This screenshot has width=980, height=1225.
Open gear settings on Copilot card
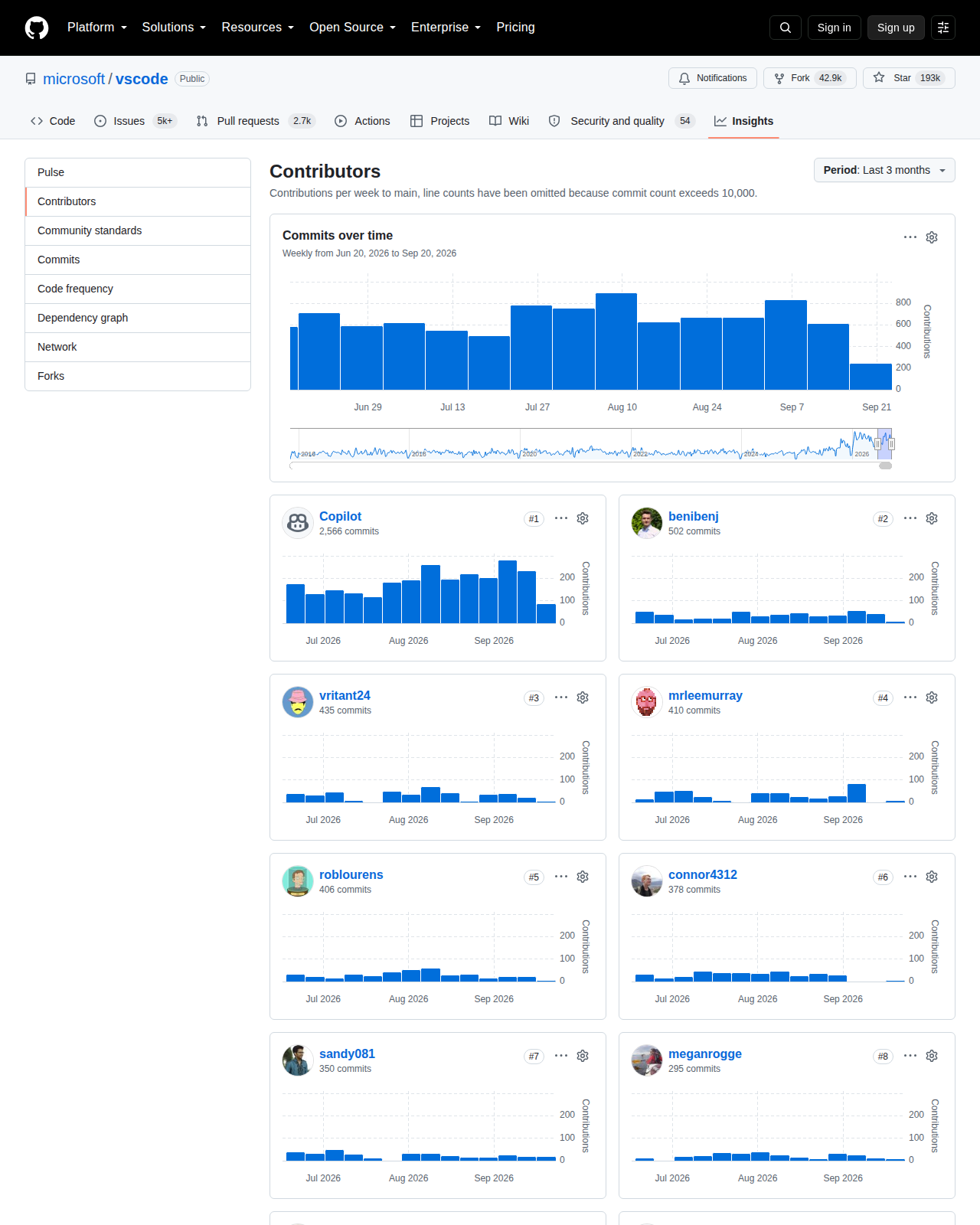[x=583, y=518]
